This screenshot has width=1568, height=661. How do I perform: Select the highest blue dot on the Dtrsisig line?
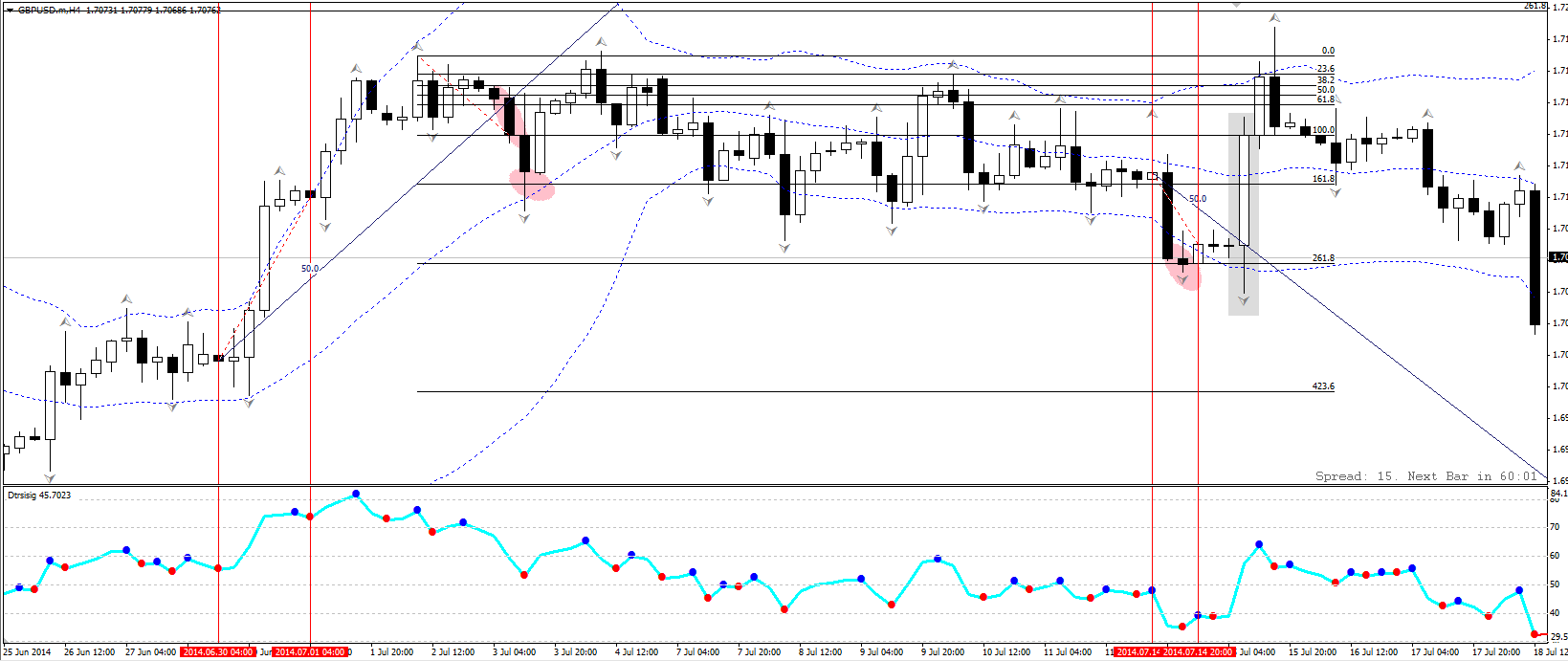(x=356, y=494)
